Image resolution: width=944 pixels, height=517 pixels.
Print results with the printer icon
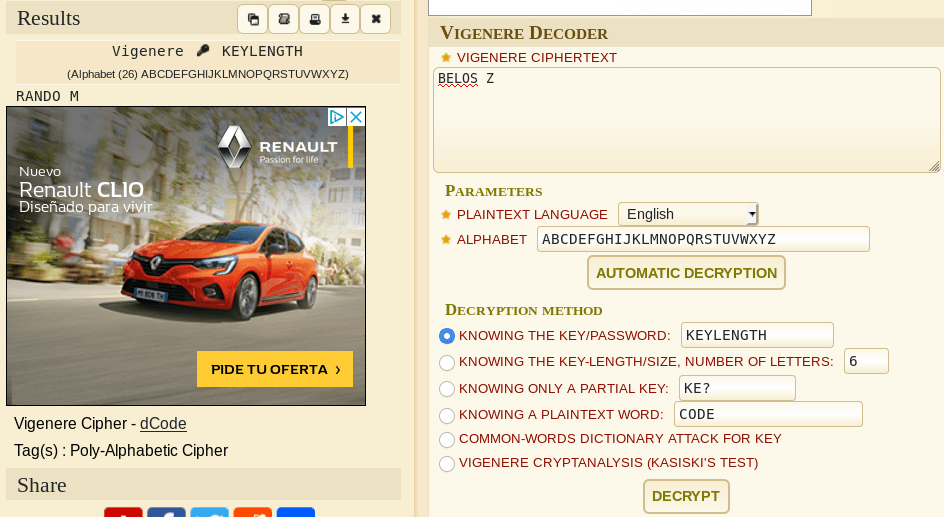pos(314,19)
